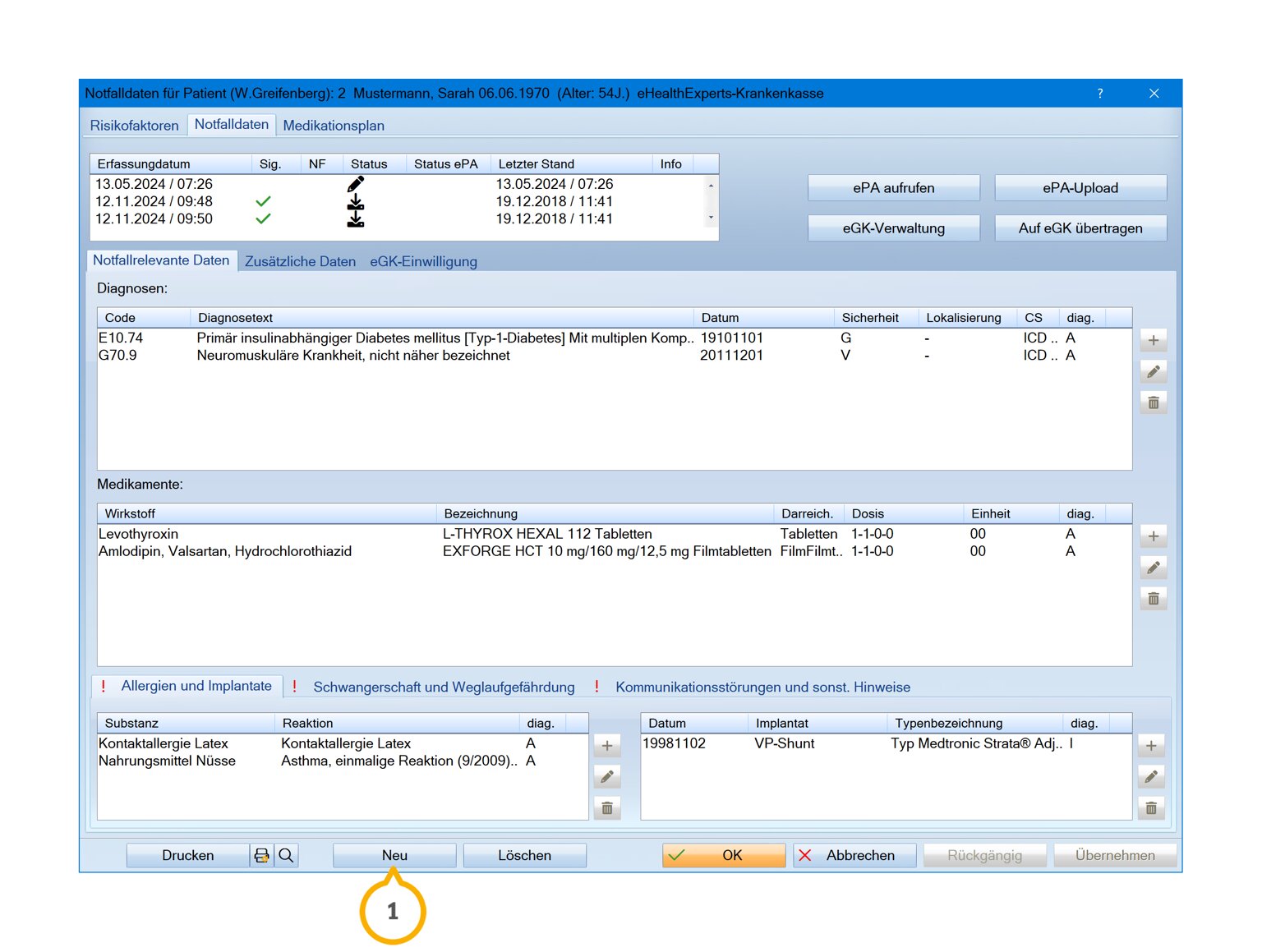Select the 12.11.2024 / 09:48 record row
The height and width of the screenshot is (952, 1262).
click(154, 201)
